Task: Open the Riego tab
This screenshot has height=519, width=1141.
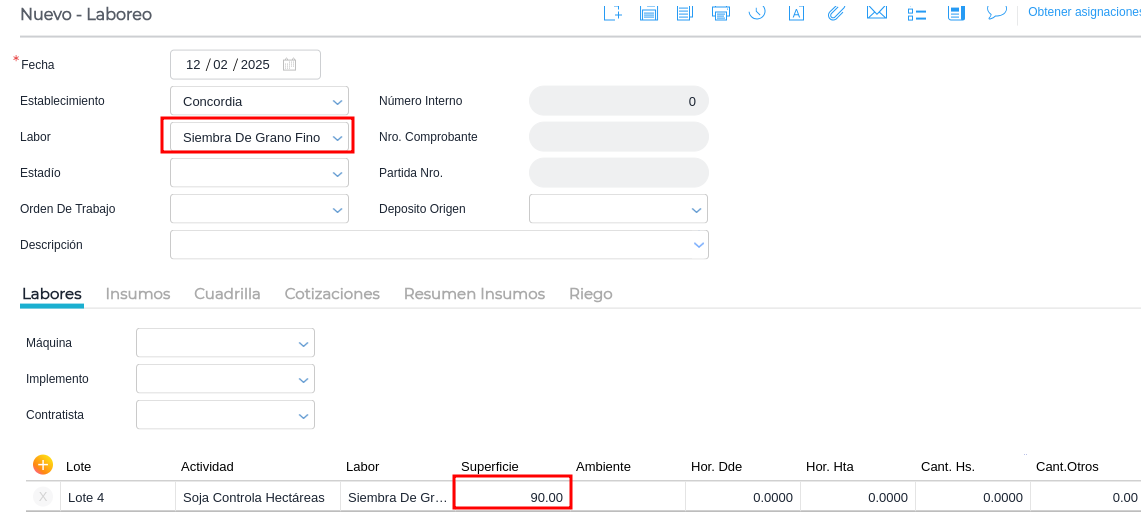Action: pyautogui.click(x=590, y=294)
